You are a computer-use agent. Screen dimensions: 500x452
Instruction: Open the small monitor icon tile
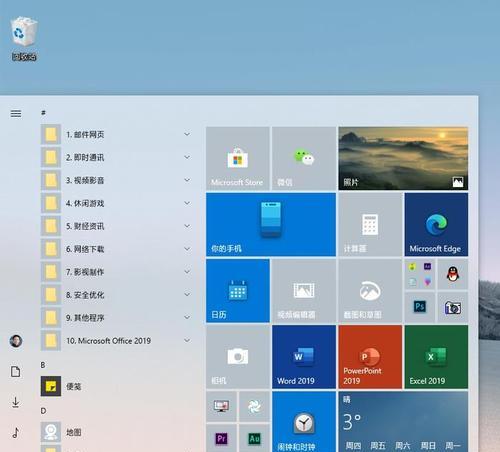[221, 406]
